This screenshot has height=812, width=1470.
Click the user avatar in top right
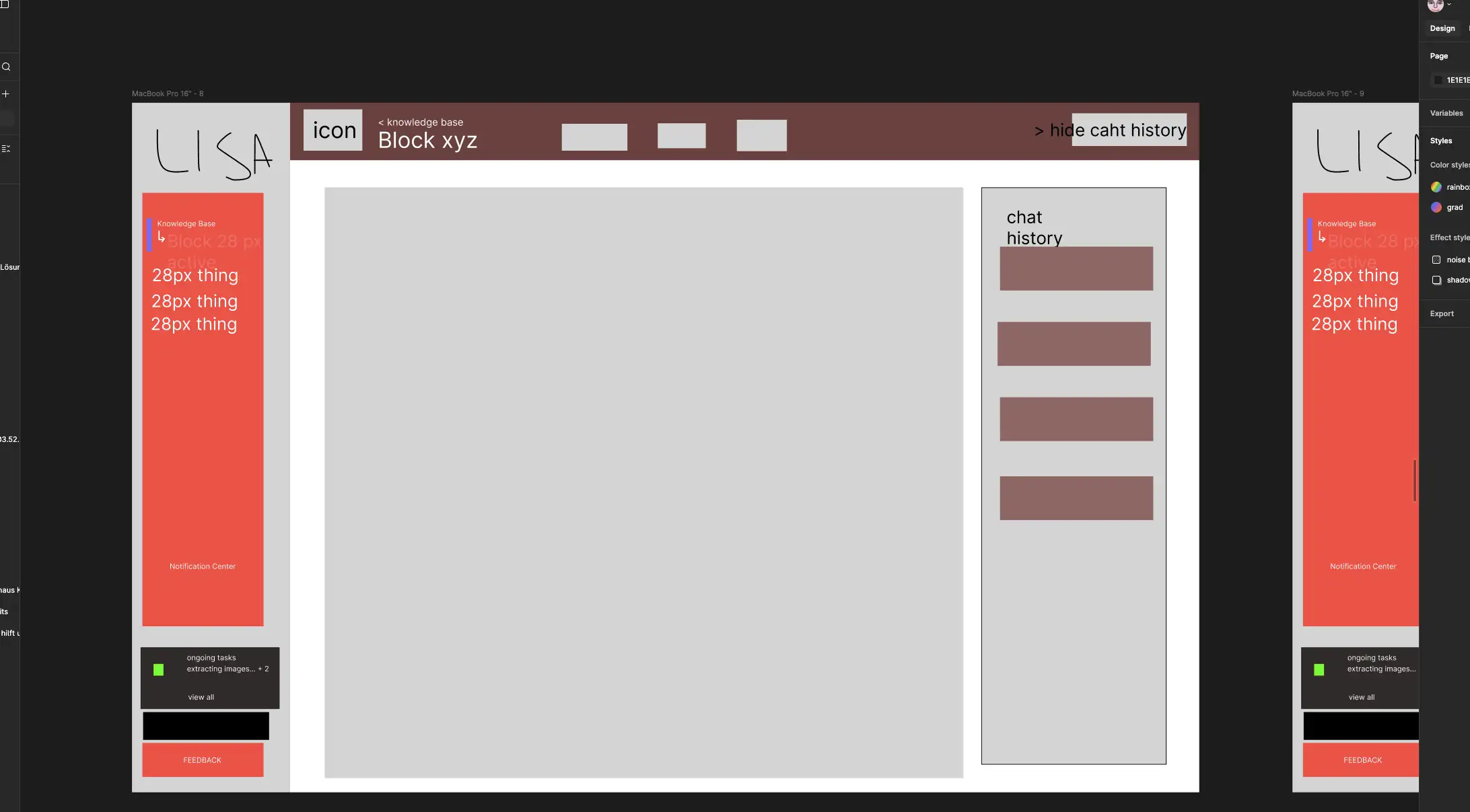pos(1435,5)
